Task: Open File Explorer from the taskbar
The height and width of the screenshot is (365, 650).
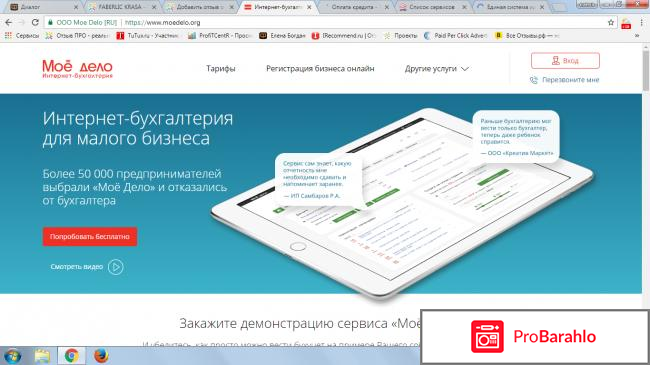Action: pyautogui.click(x=42, y=356)
